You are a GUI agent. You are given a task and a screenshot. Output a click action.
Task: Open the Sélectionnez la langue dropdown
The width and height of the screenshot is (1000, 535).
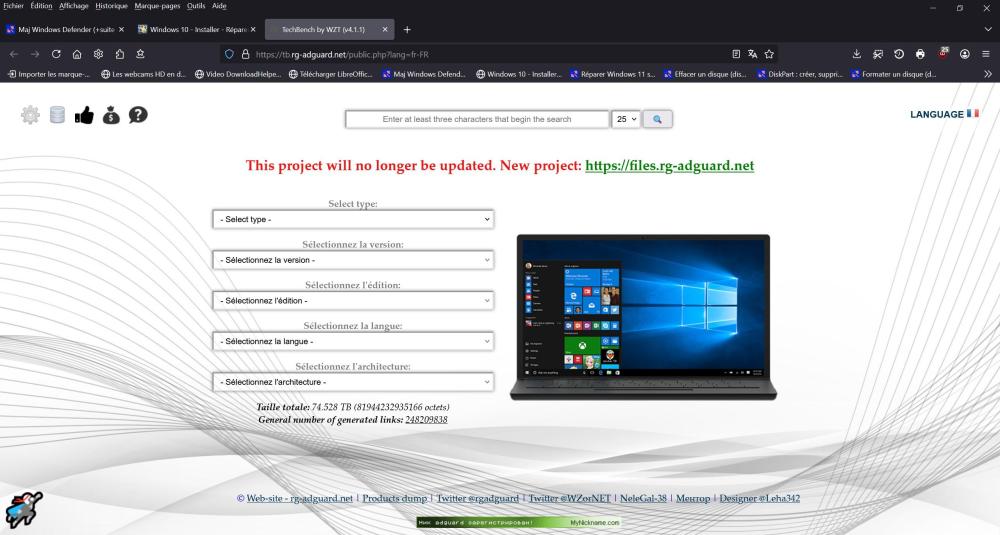point(353,341)
